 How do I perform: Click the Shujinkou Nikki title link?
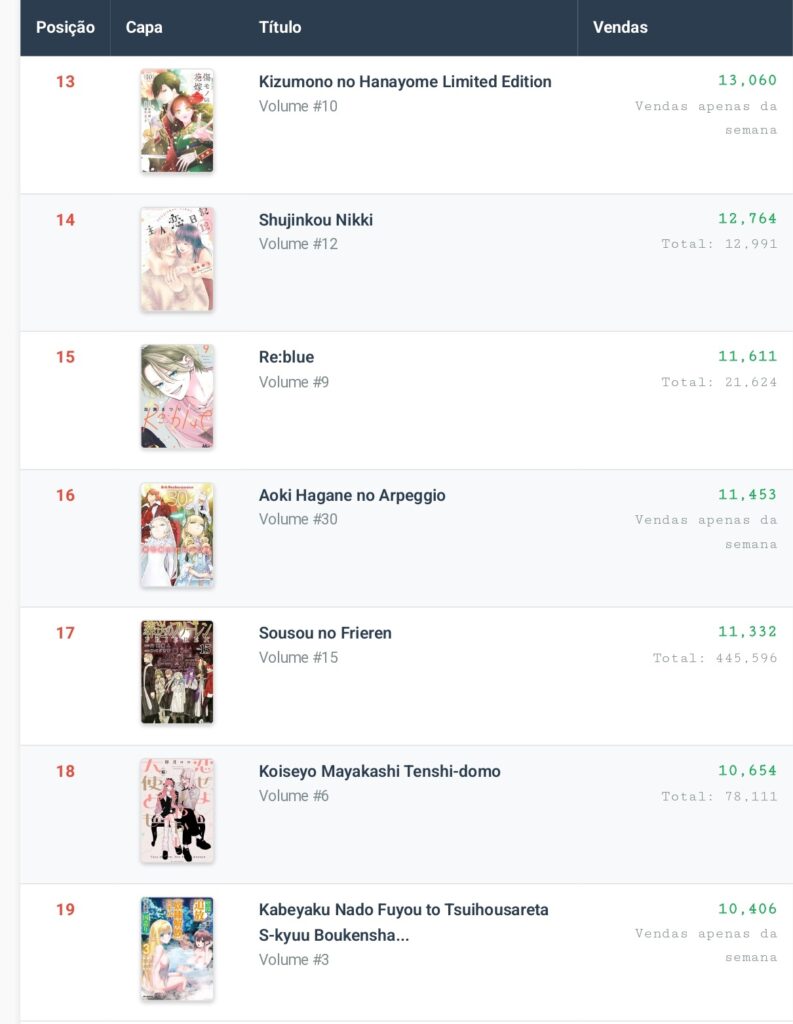[x=316, y=220]
